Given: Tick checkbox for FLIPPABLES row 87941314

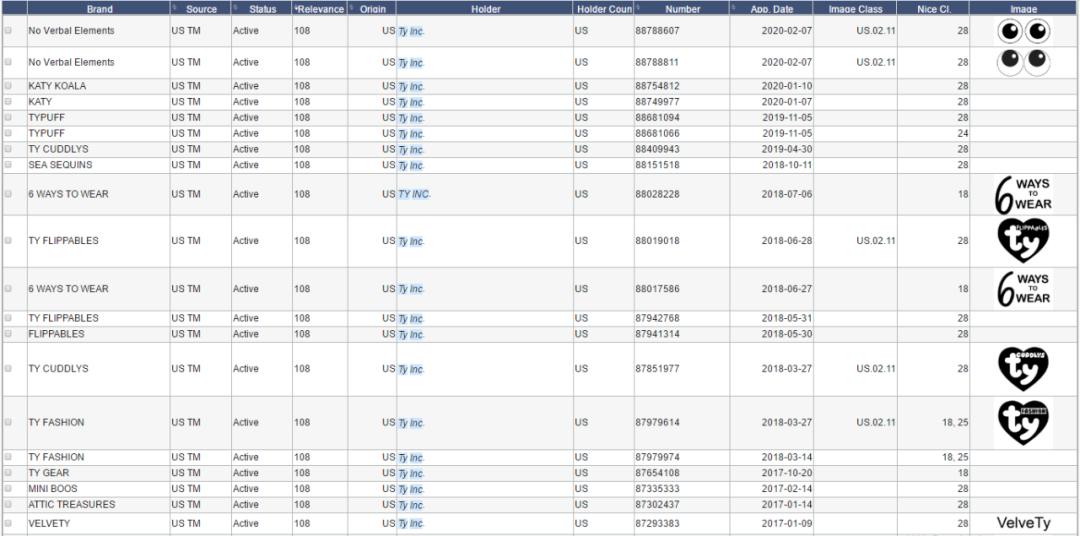Looking at the screenshot, I should (8, 334).
